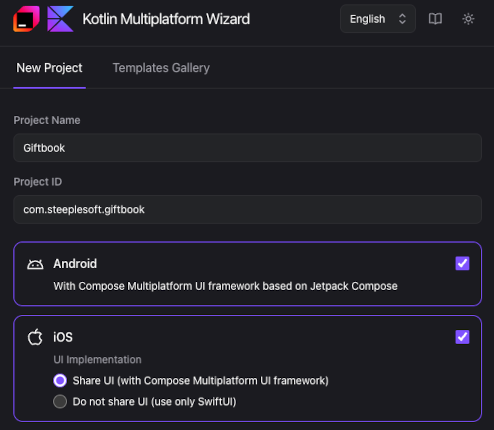
Task: Click the Kotlin logo icon
Action: pyautogui.click(x=60, y=19)
